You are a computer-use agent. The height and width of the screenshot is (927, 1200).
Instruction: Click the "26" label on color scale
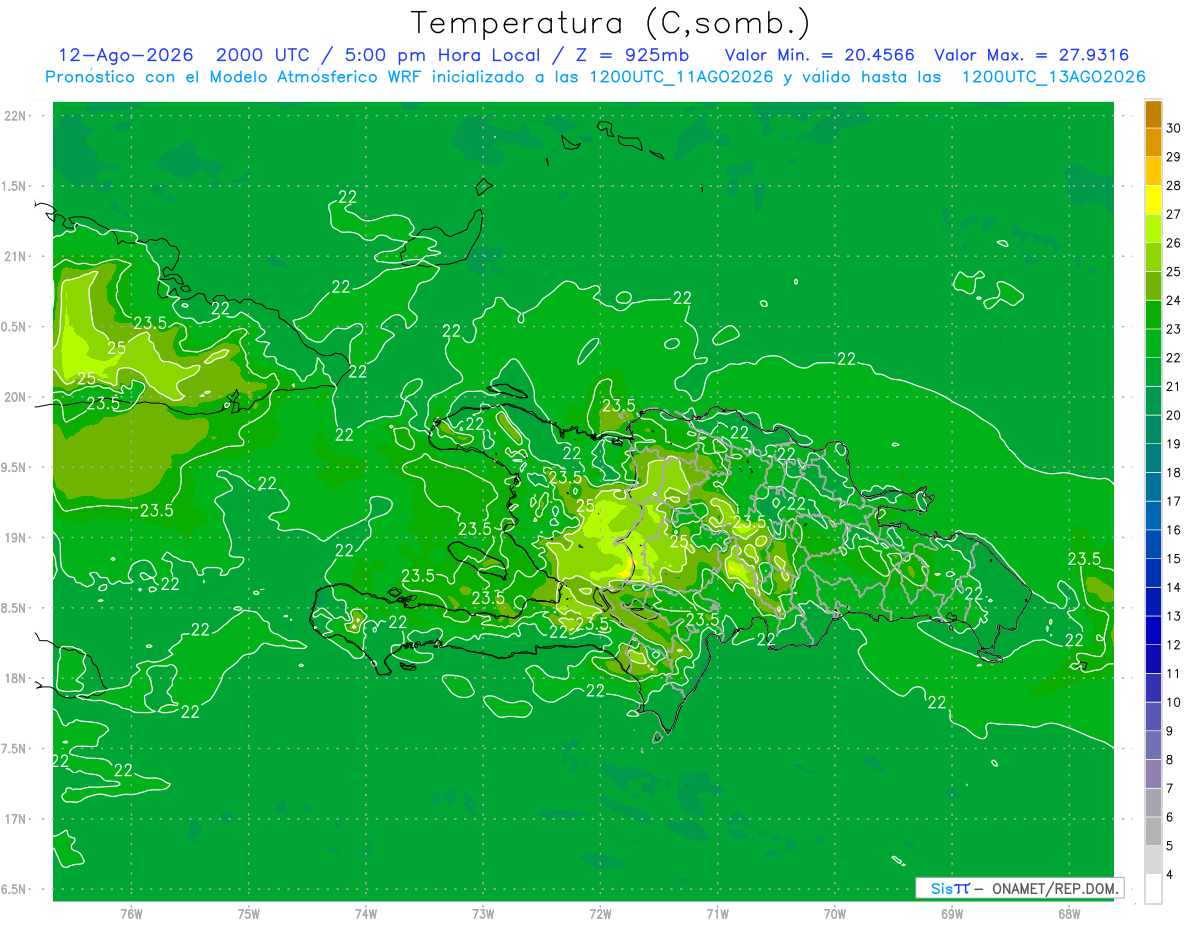[x=1174, y=243]
